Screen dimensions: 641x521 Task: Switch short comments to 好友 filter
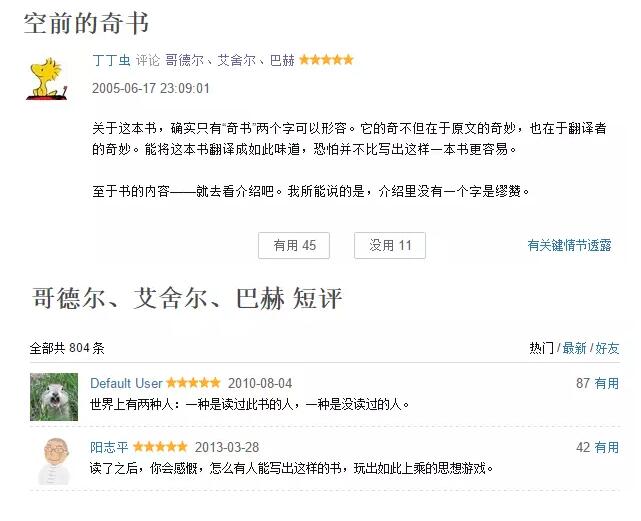[607, 348]
